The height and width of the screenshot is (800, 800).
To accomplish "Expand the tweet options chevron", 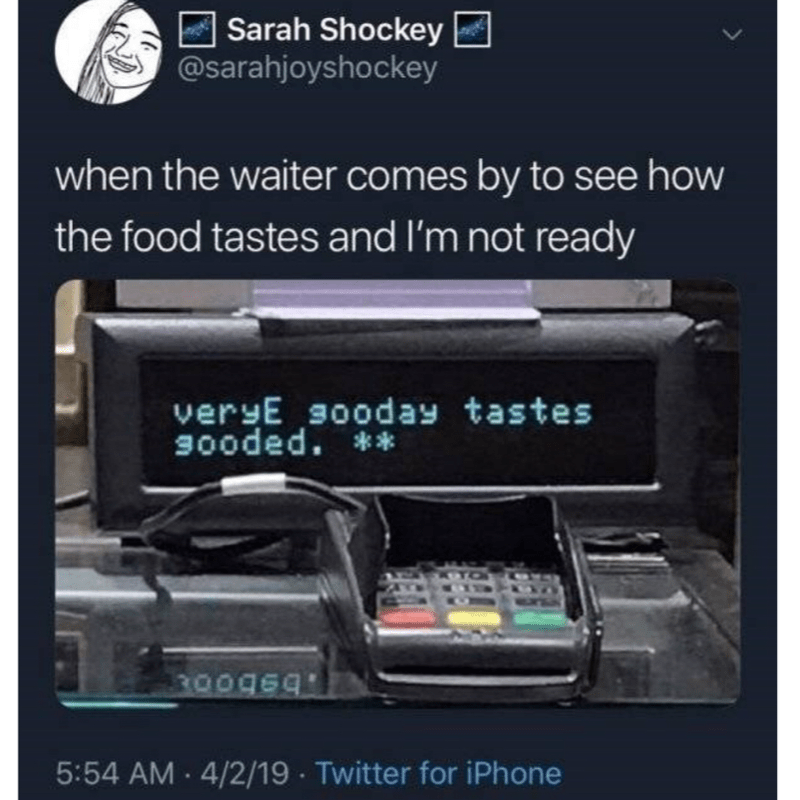I will [x=732, y=36].
